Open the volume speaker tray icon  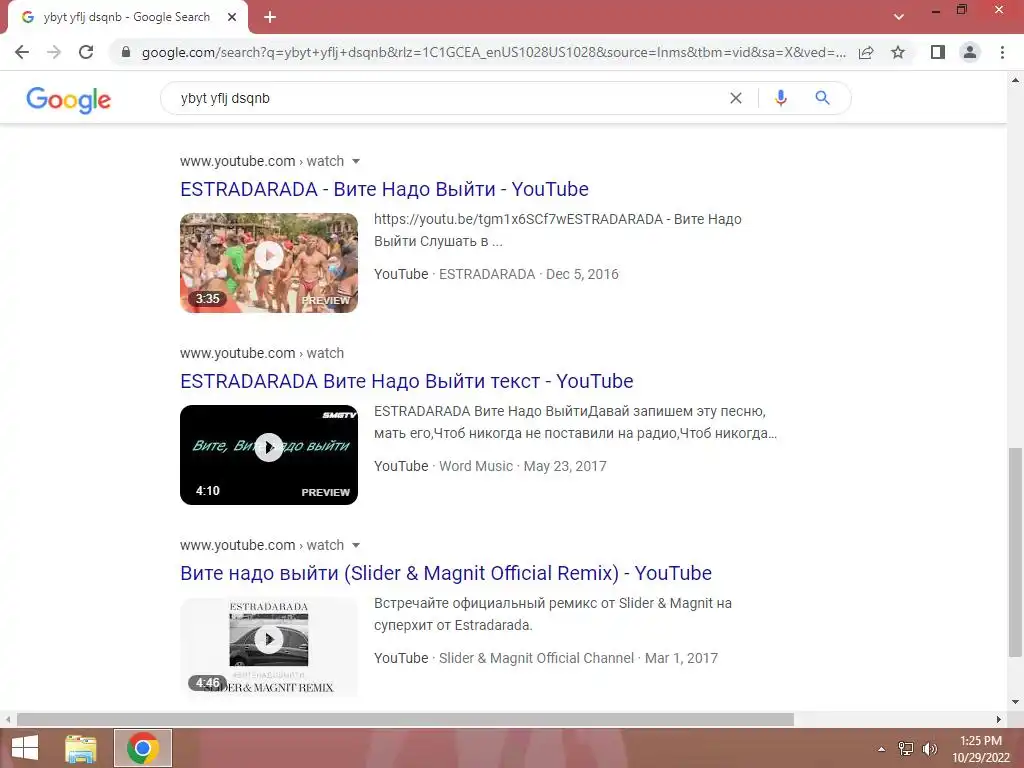[x=929, y=749]
